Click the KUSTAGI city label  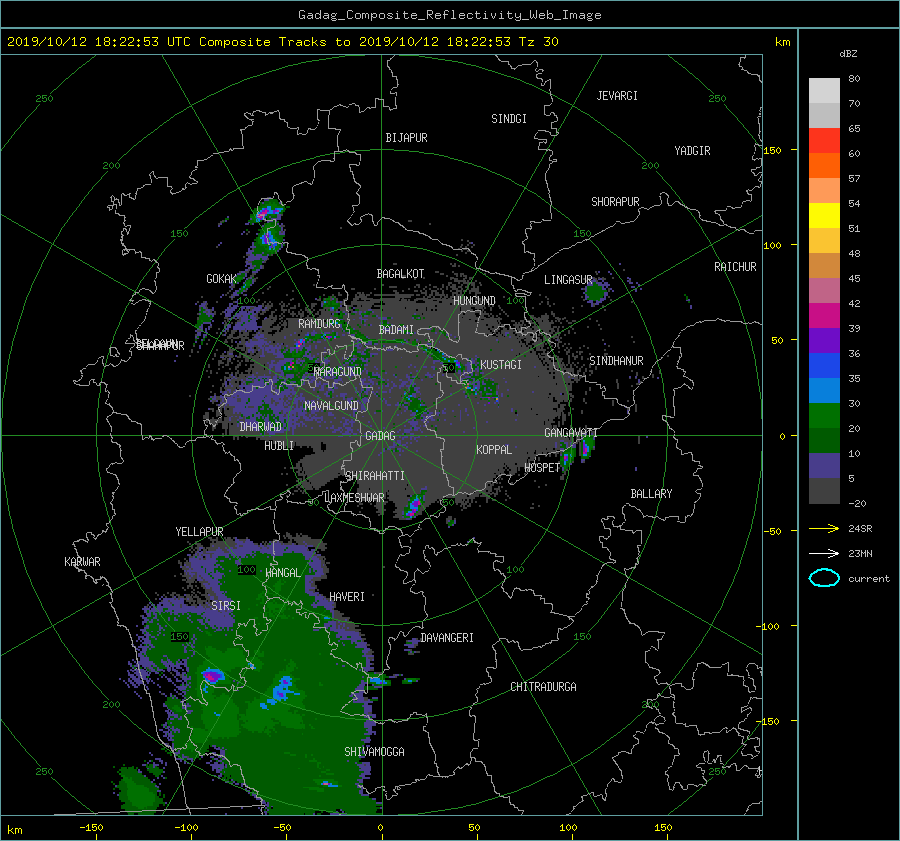pyautogui.click(x=501, y=365)
